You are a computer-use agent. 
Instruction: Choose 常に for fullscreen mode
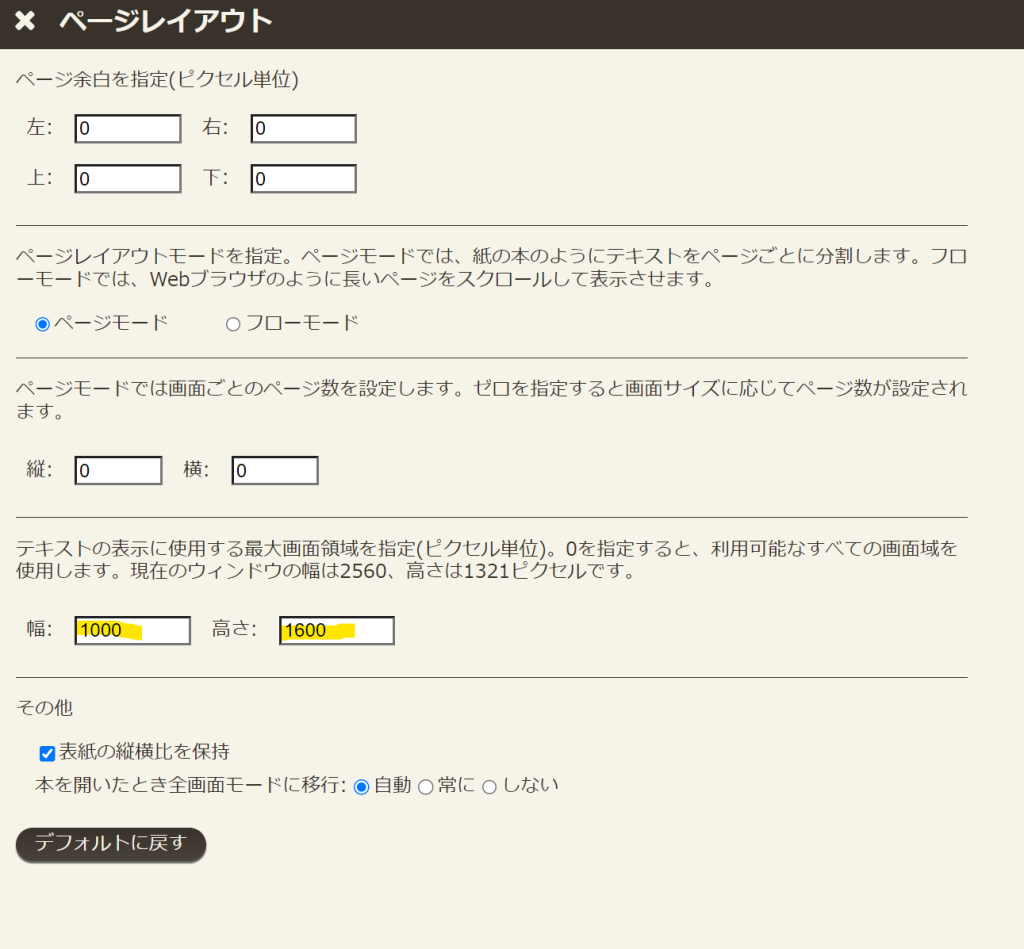pos(425,787)
